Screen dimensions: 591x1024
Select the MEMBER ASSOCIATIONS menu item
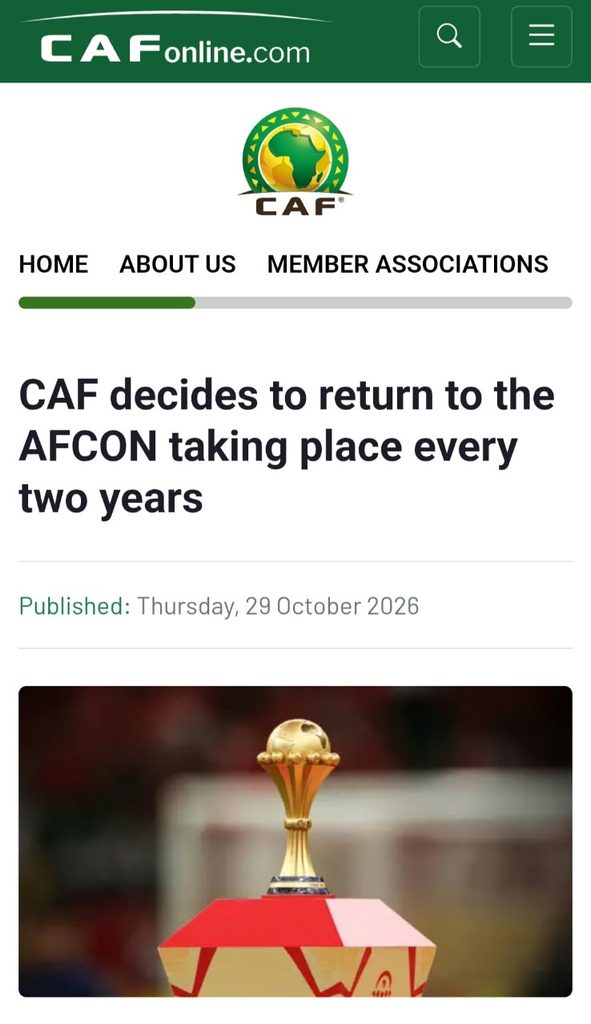[x=407, y=264]
